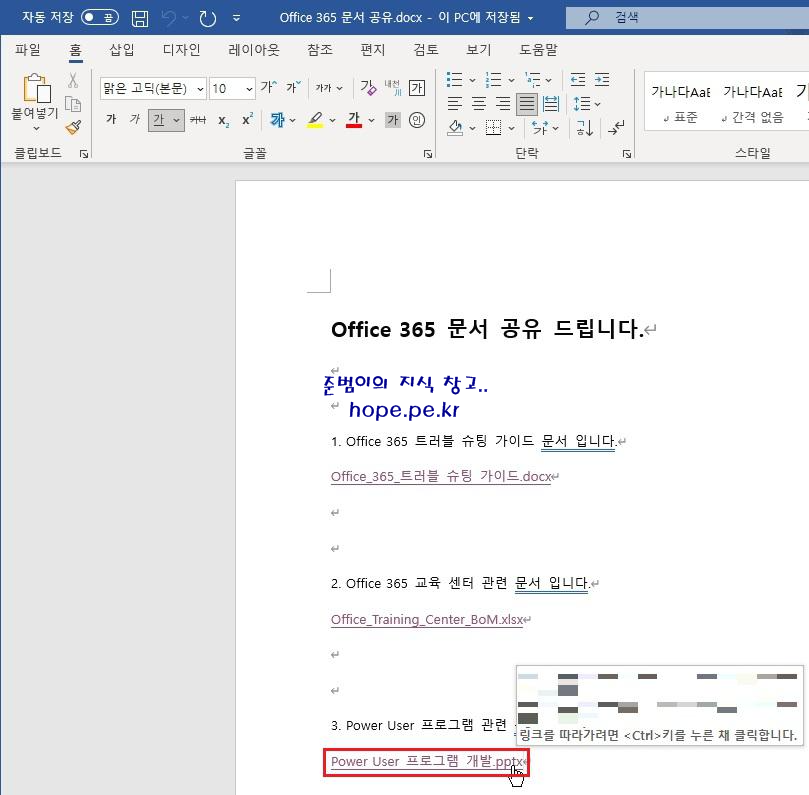Click Show/Hide paragraph marks icon
This screenshot has height=795, width=809.
pyautogui.click(x=616, y=127)
